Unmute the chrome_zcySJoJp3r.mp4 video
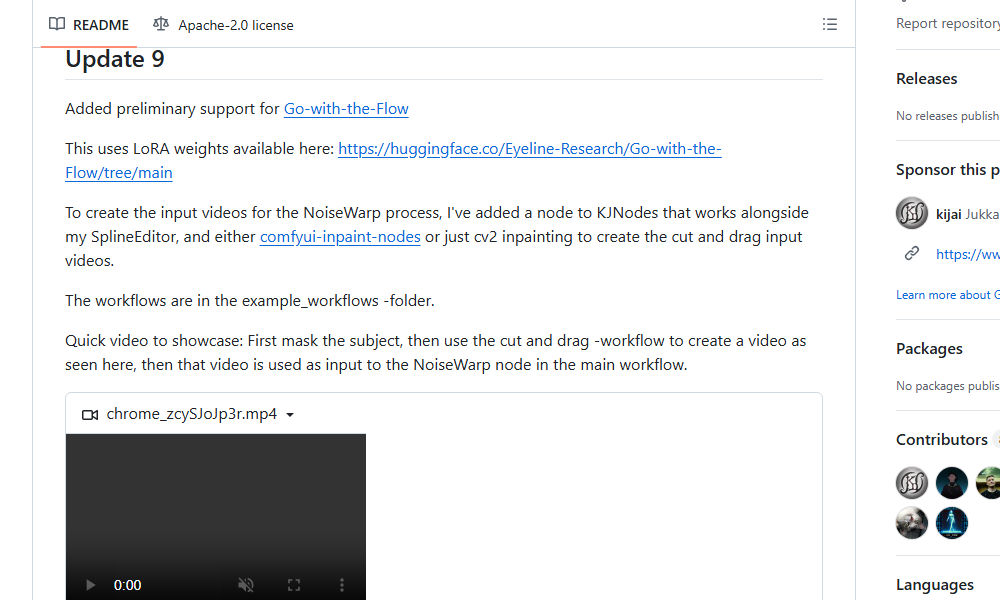Viewport: 1000px width, 600px height. (x=246, y=585)
